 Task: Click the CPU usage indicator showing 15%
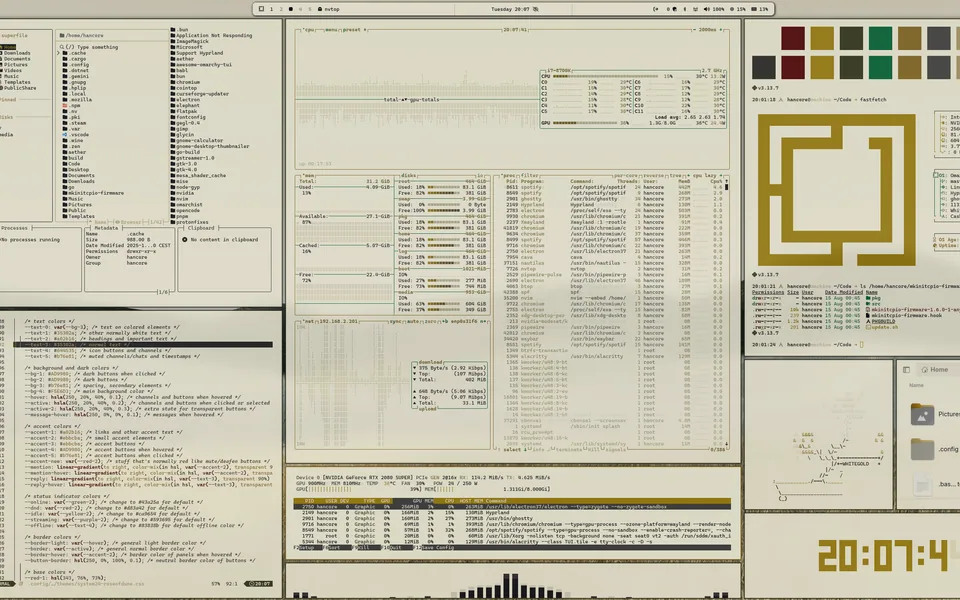[x=740, y=9]
